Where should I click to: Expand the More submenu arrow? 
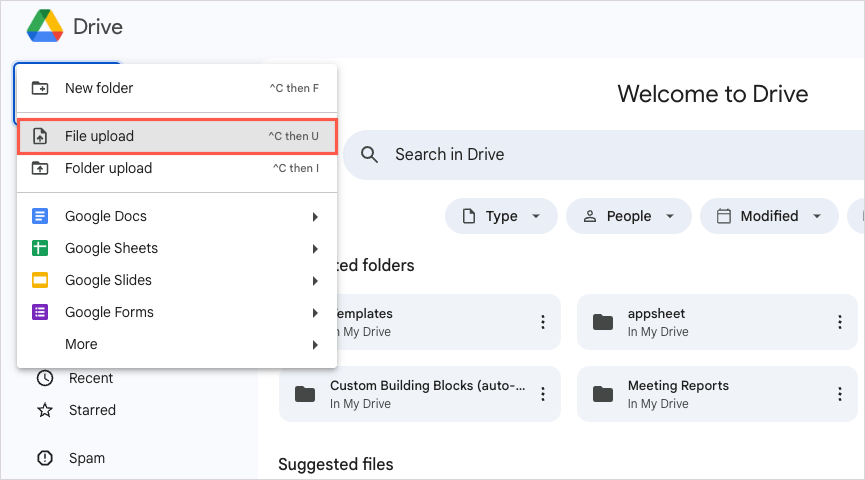click(x=315, y=345)
